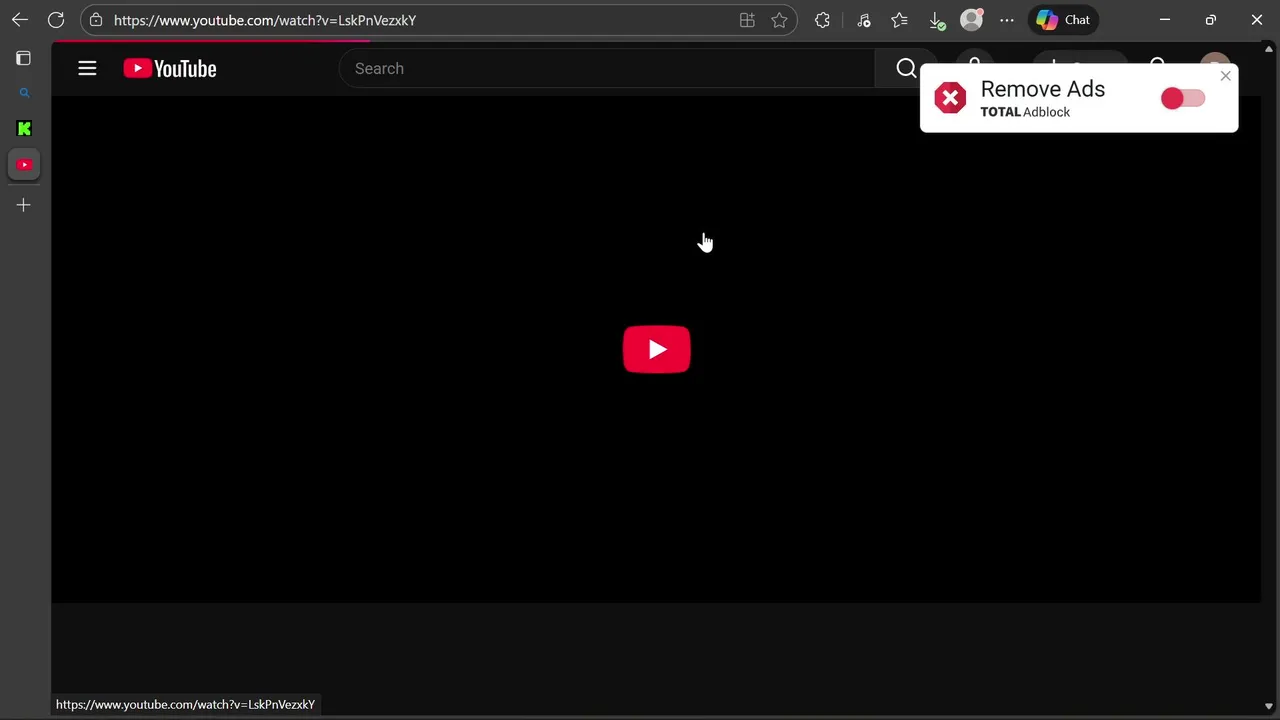1280x720 pixels.
Task: Add this page to favorites with the star icon
Action: coord(779,20)
